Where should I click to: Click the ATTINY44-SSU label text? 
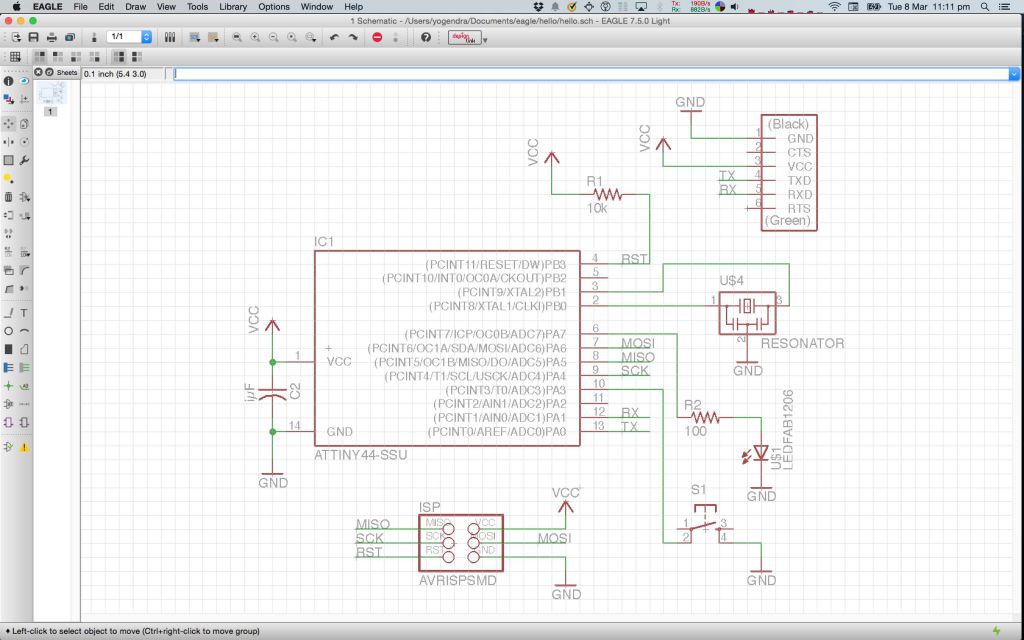(360, 455)
